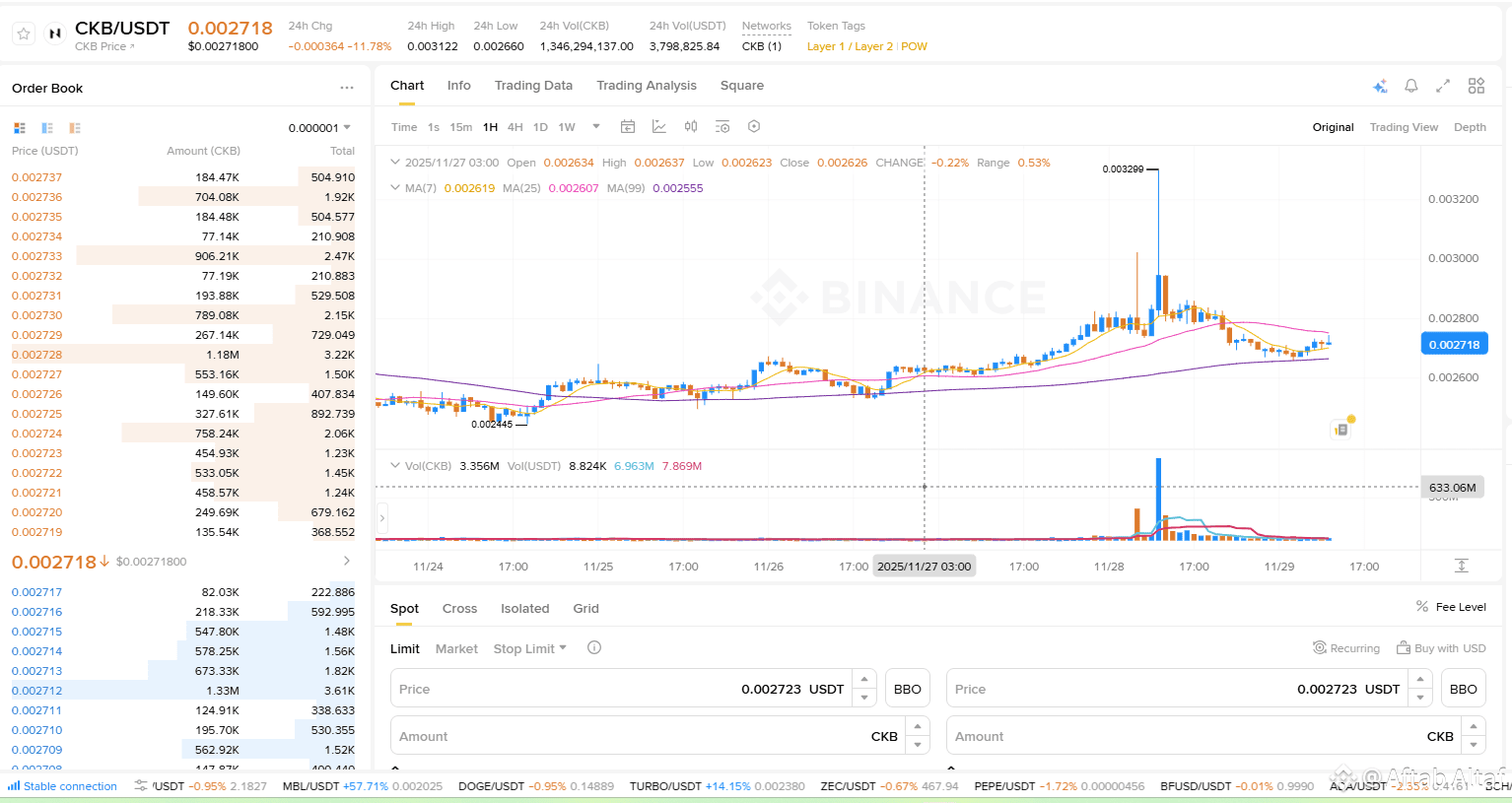1512x803 pixels.
Task: Set chart interval to 4H
Action: [515, 127]
